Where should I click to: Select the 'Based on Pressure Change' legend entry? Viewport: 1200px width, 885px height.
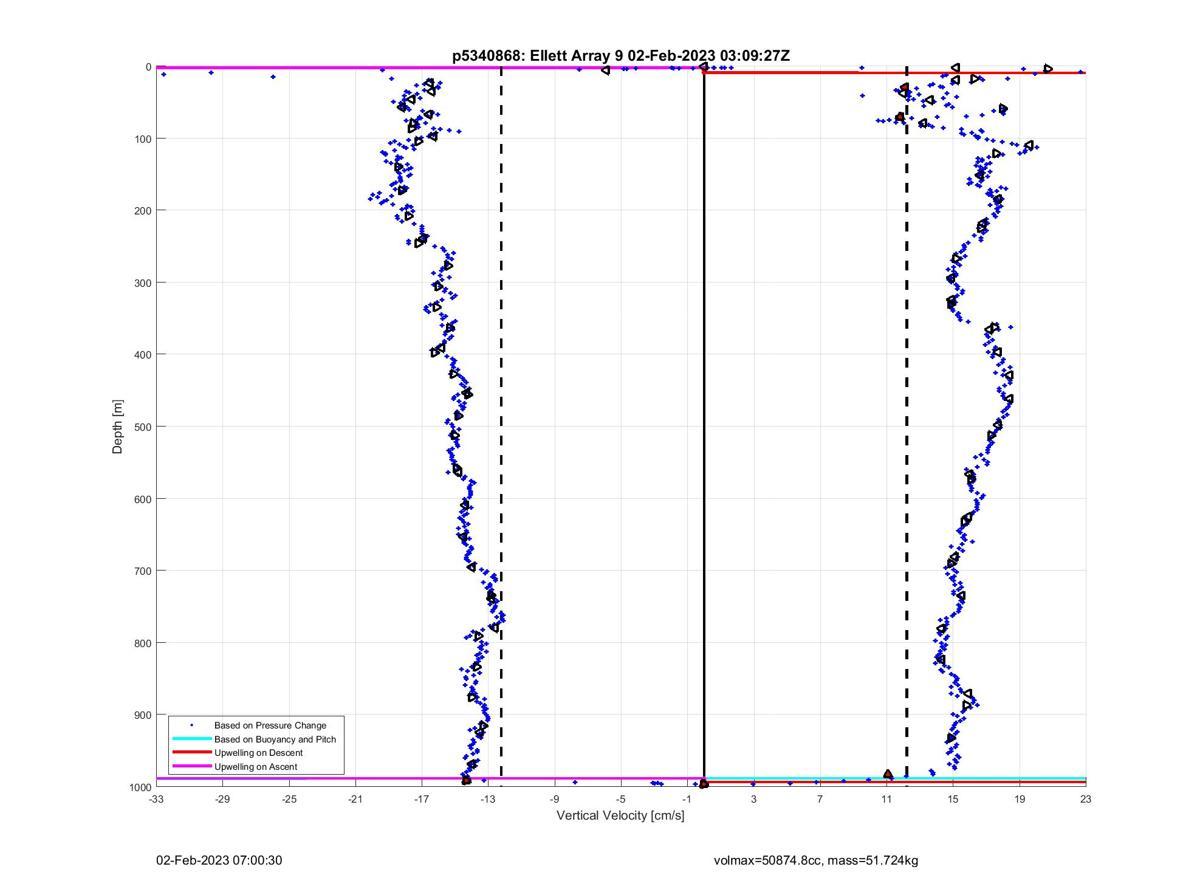point(270,725)
